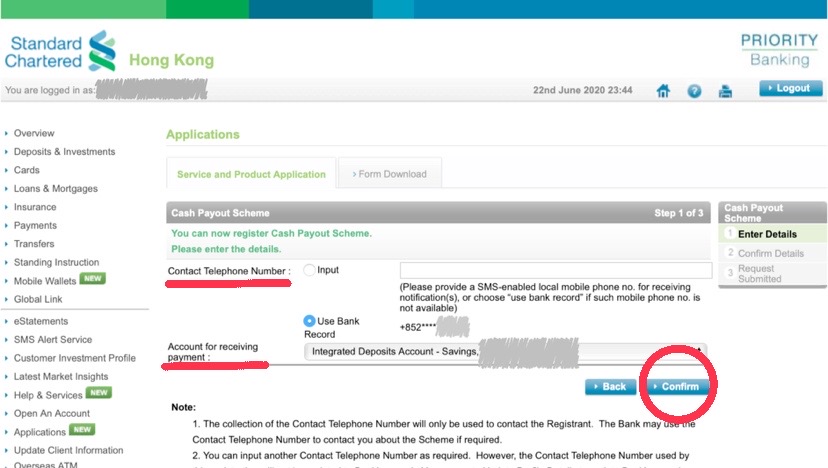Log out with the Logout button

click(791, 88)
